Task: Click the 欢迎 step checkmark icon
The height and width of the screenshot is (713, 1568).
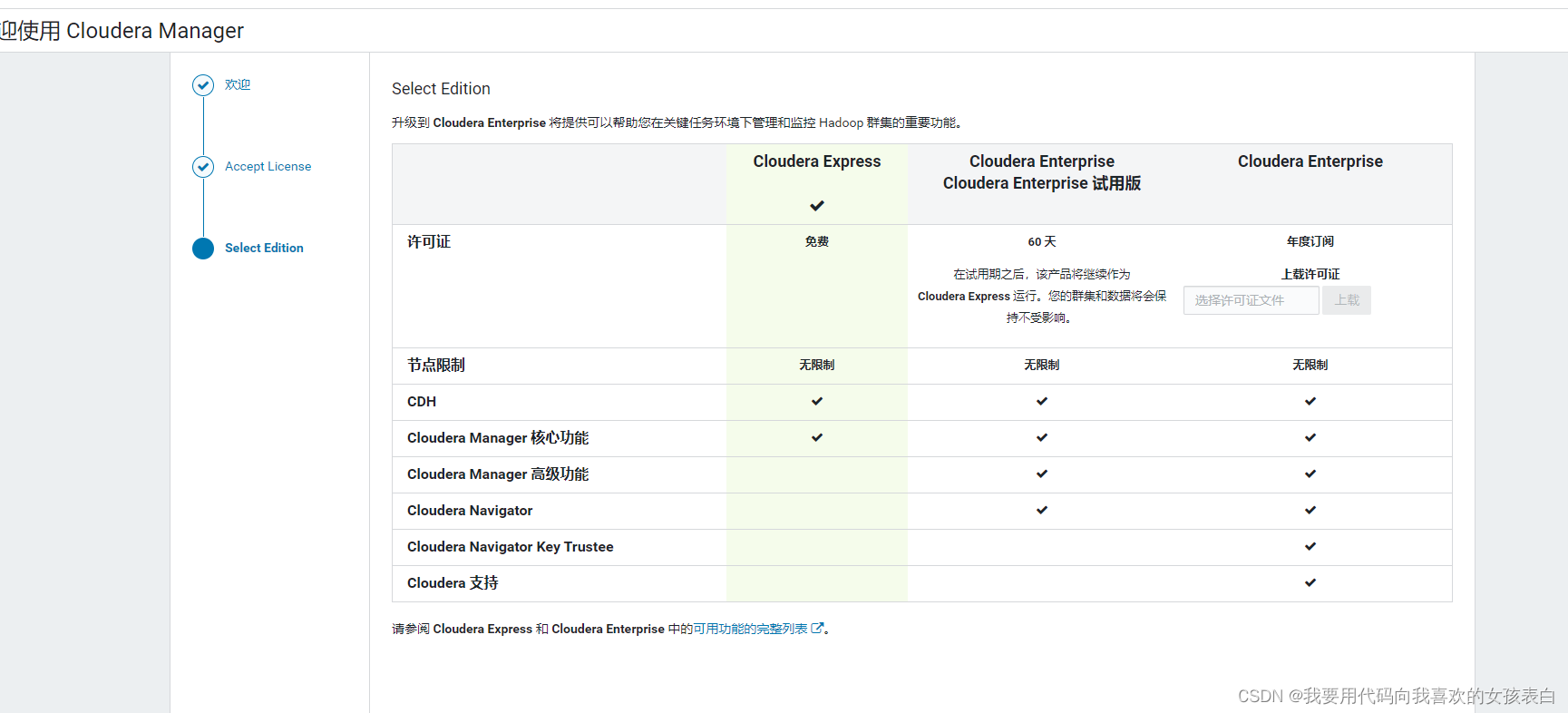Action: point(203,85)
